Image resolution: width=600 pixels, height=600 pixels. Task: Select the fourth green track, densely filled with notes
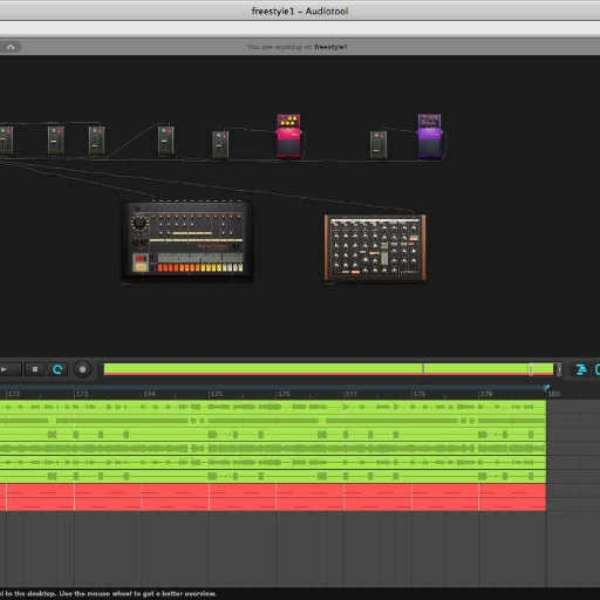pyautogui.click(x=273, y=448)
